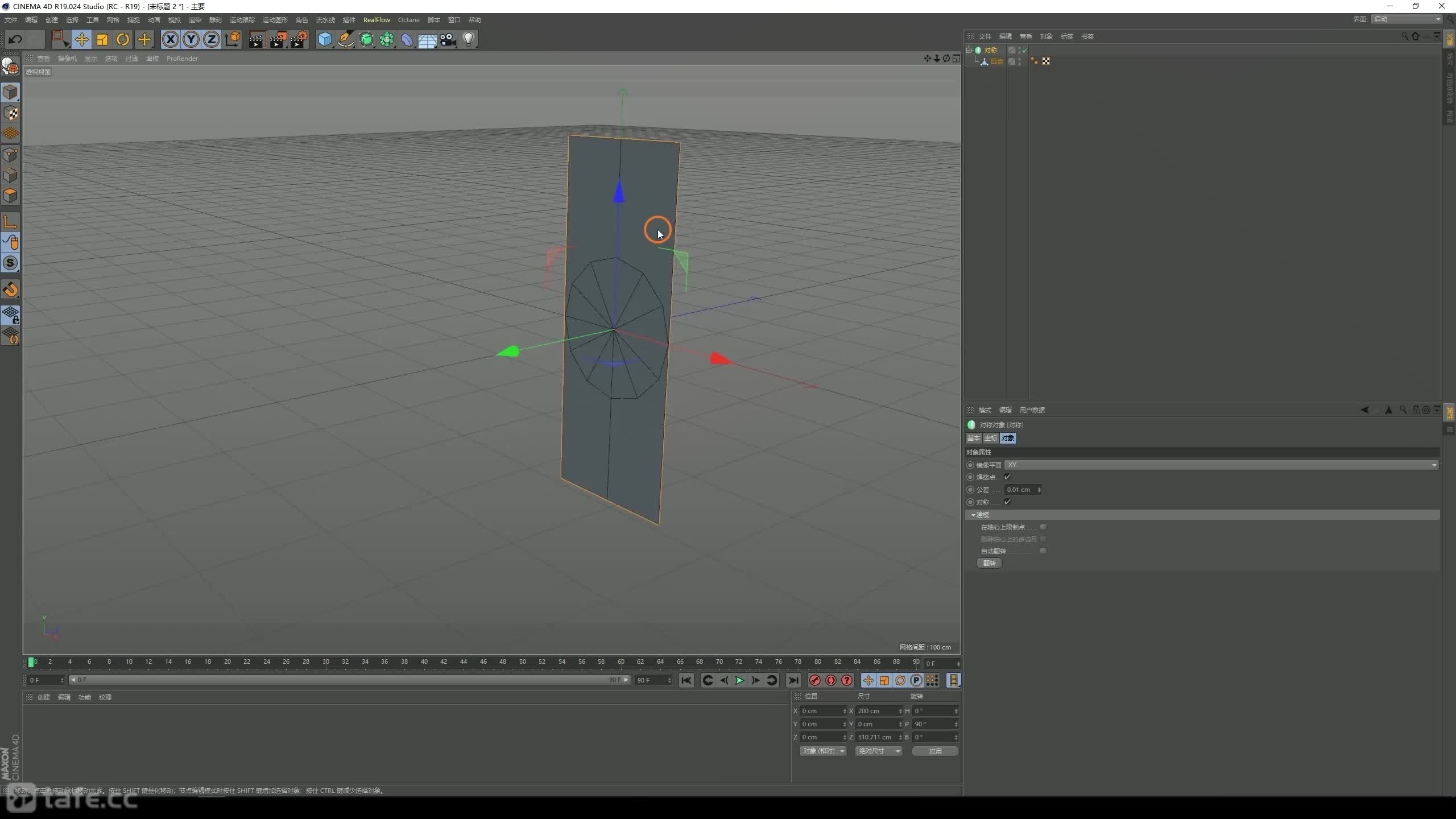Activate the Rotate tool in the top toolbar
Screen dimensions: 1456x819
coord(123,39)
